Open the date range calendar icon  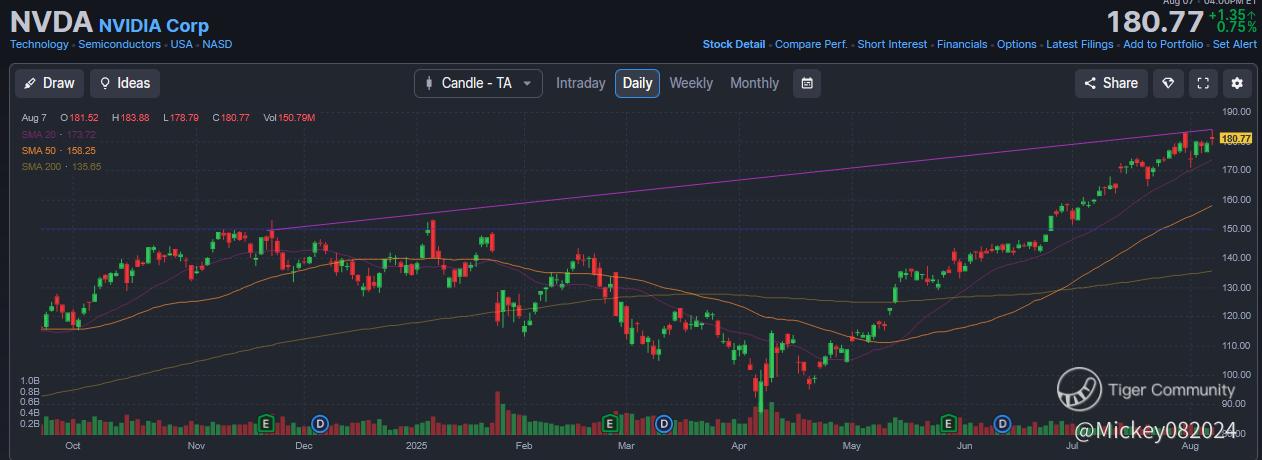(807, 83)
